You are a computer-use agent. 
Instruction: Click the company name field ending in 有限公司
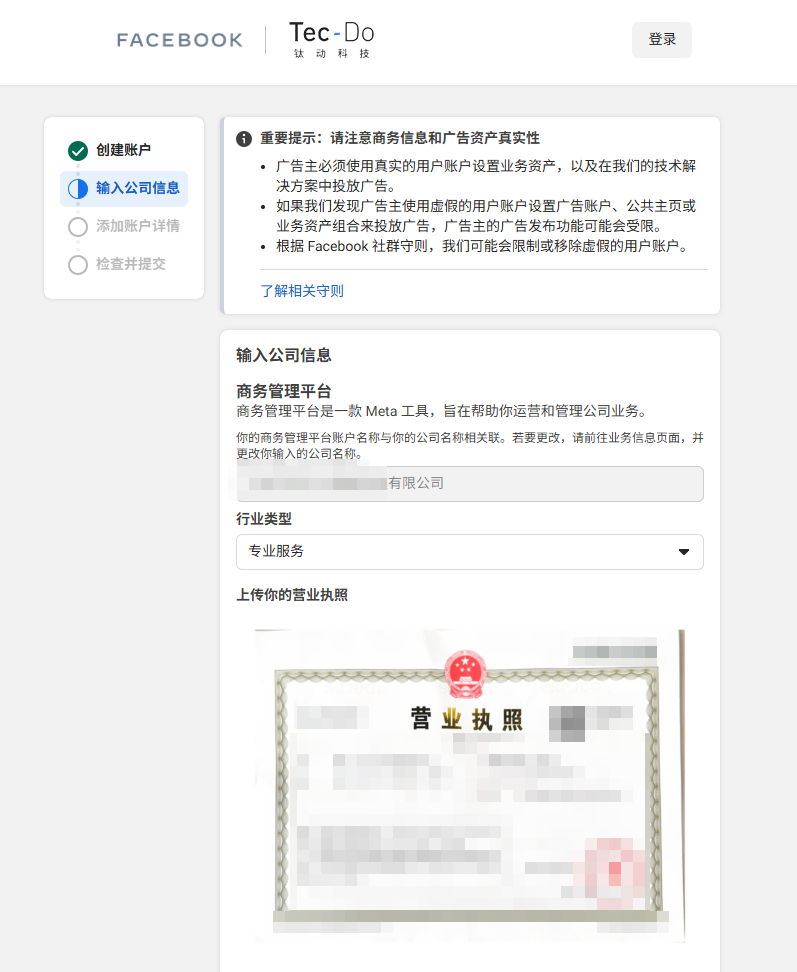(469, 484)
